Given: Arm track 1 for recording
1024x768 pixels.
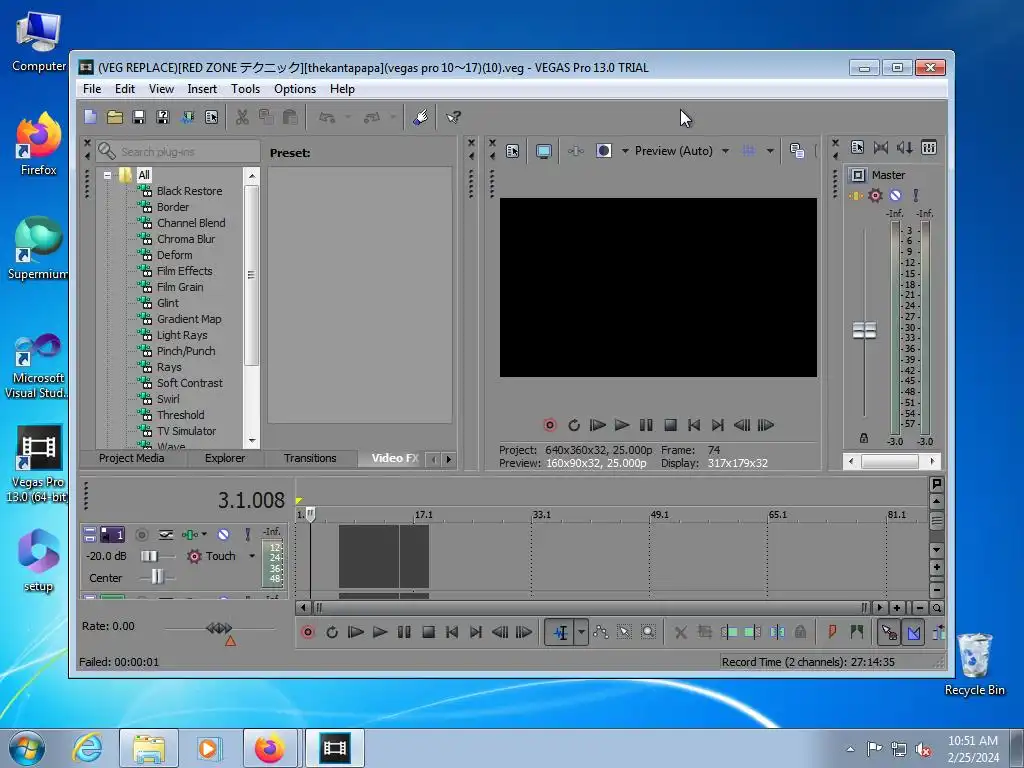Looking at the screenshot, I should 141,535.
